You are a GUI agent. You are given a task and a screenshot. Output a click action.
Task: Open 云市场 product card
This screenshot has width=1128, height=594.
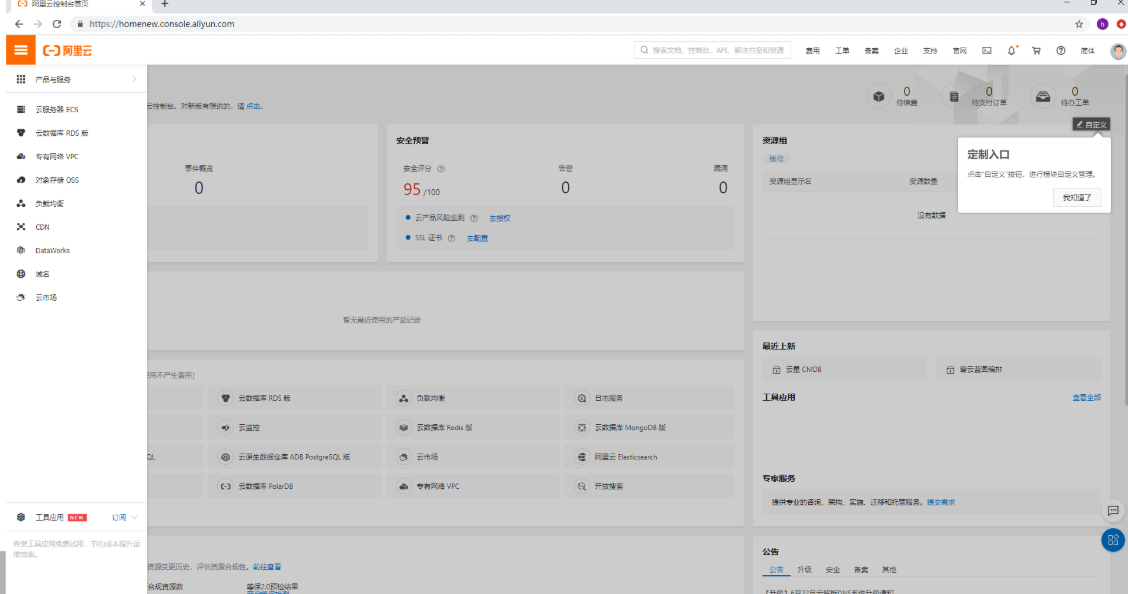473,457
